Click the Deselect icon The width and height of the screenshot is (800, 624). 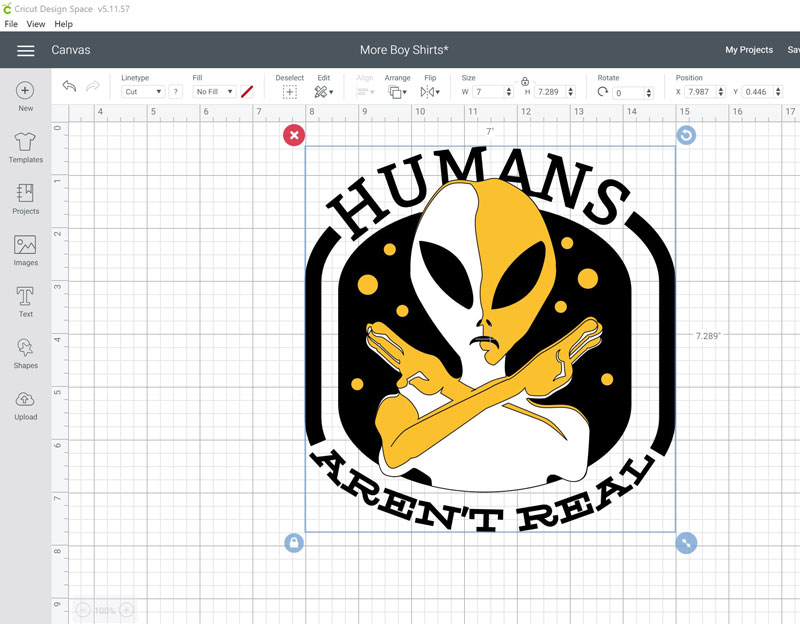point(289,92)
